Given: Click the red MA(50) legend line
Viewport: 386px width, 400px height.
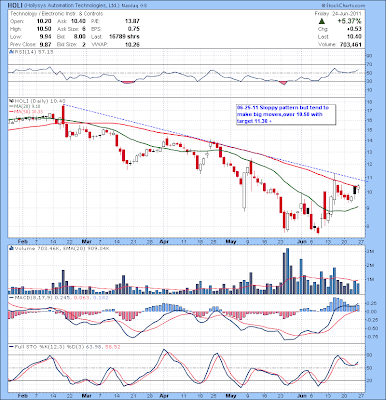Looking at the screenshot, I should [x=10, y=111].
